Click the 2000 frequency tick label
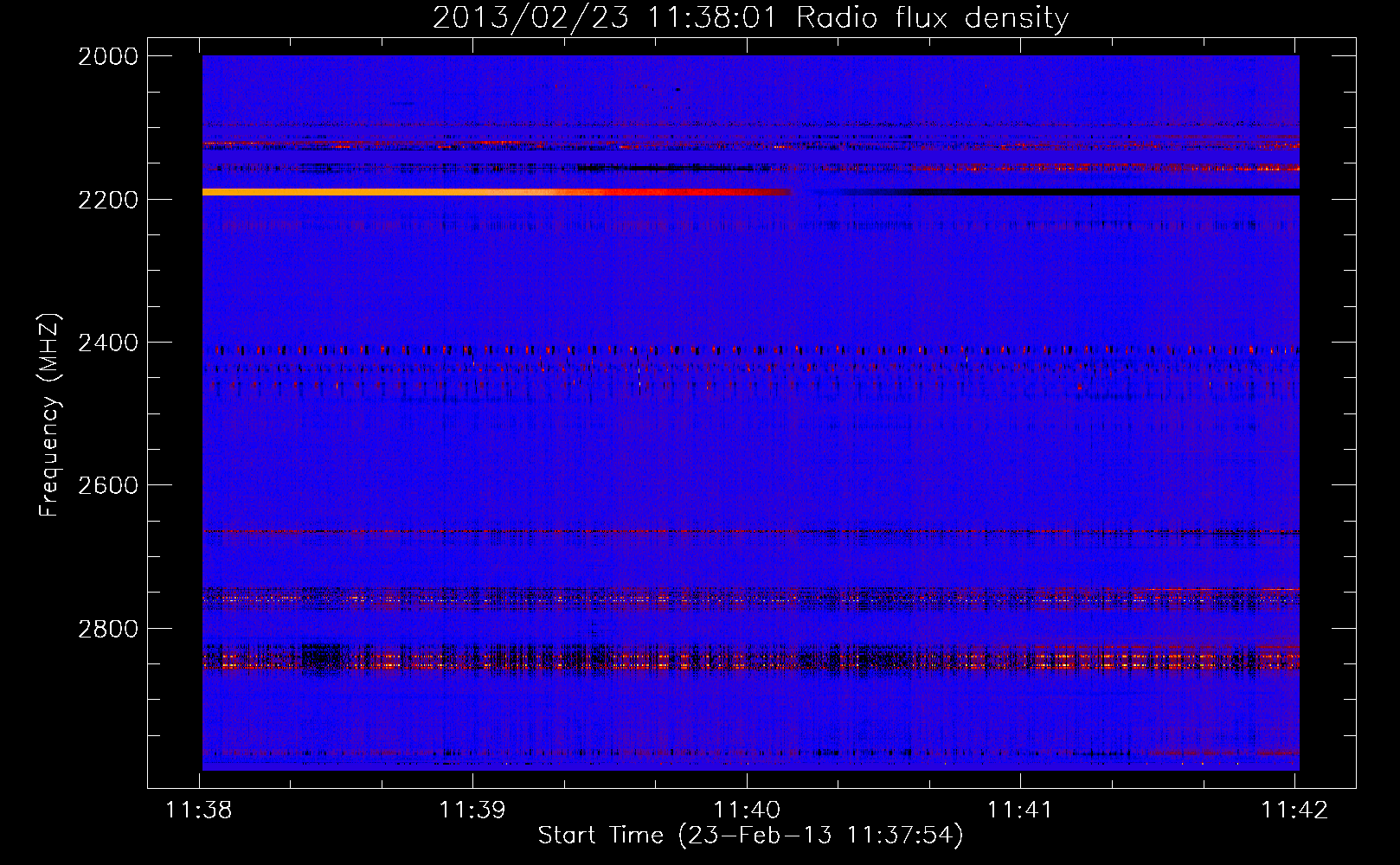1400x865 pixels. coord(108,56)
